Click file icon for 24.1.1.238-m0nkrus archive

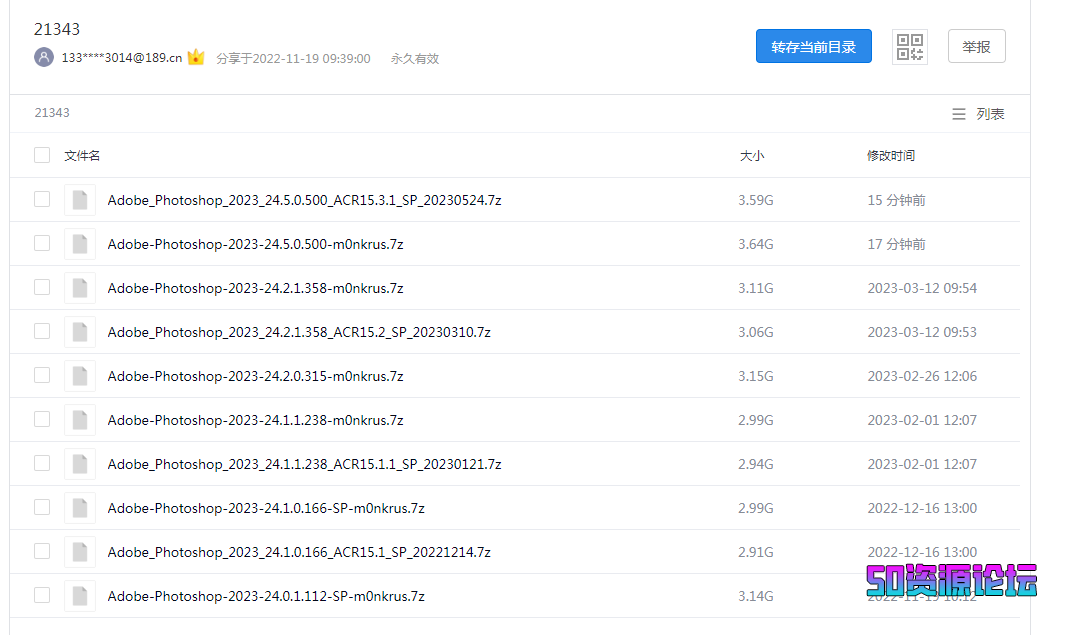click(80, 420)
